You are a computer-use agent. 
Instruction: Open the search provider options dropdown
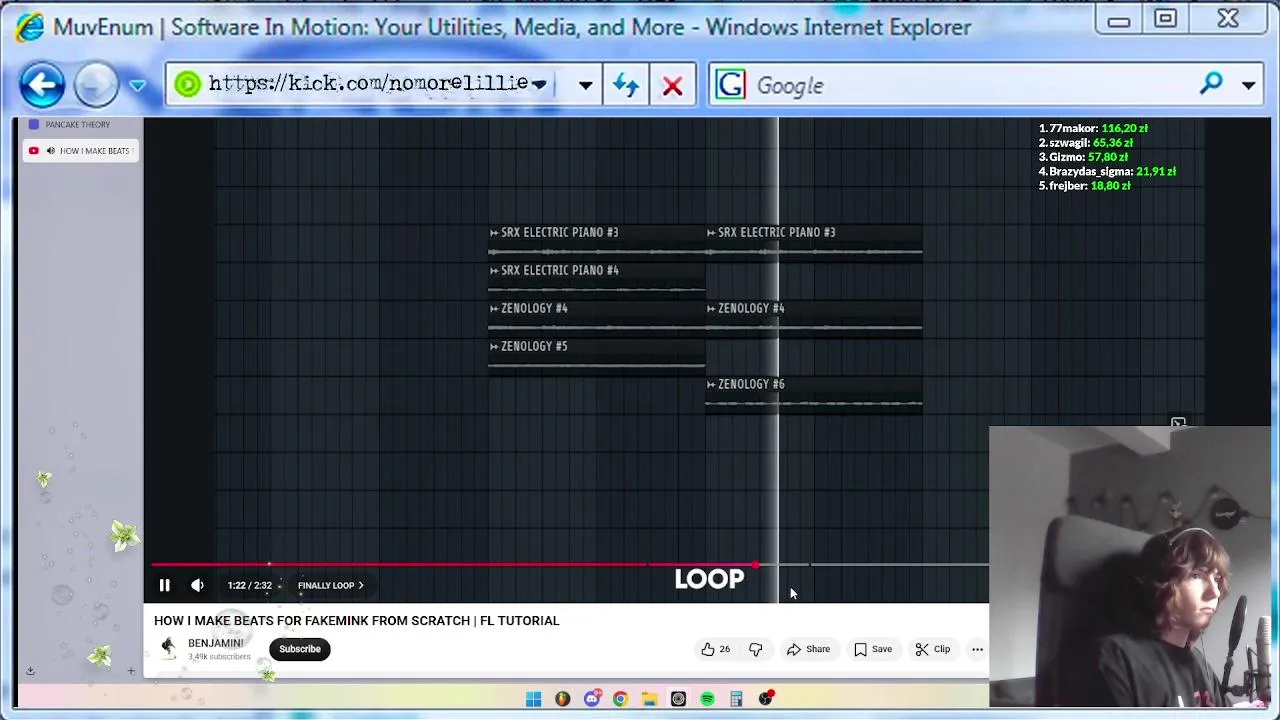pyautogui.click(x=1248, y=86)
